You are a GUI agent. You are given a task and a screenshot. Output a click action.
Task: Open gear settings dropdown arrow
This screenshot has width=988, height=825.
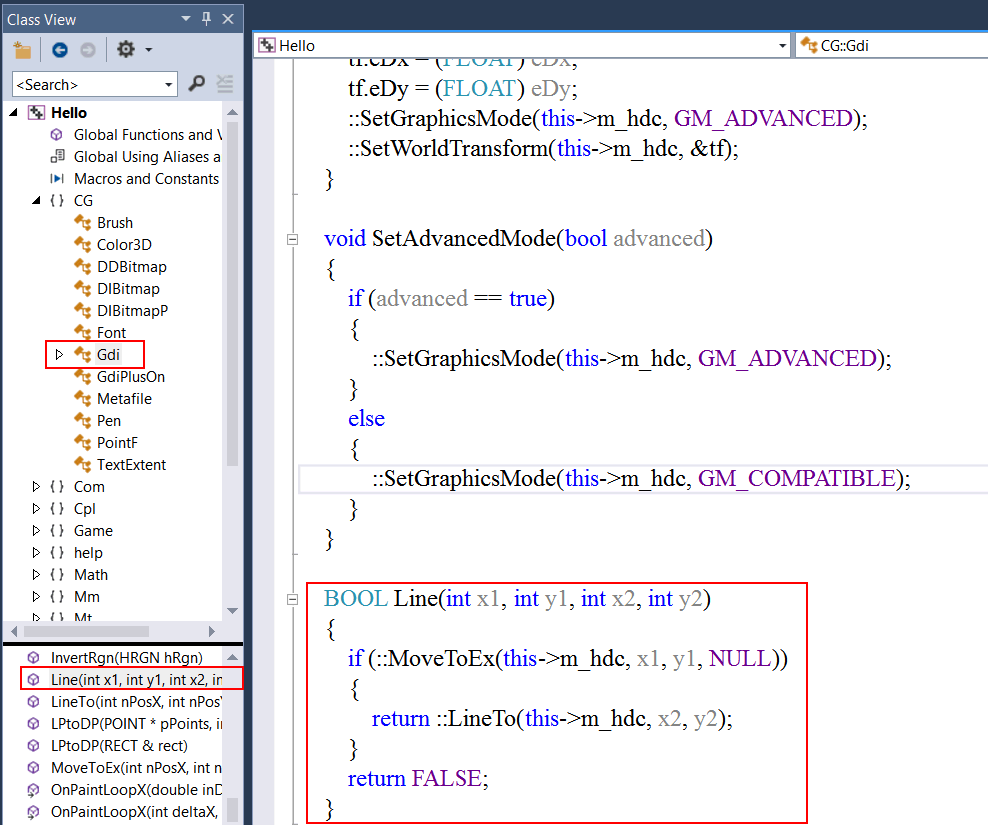tap(149, 49)
